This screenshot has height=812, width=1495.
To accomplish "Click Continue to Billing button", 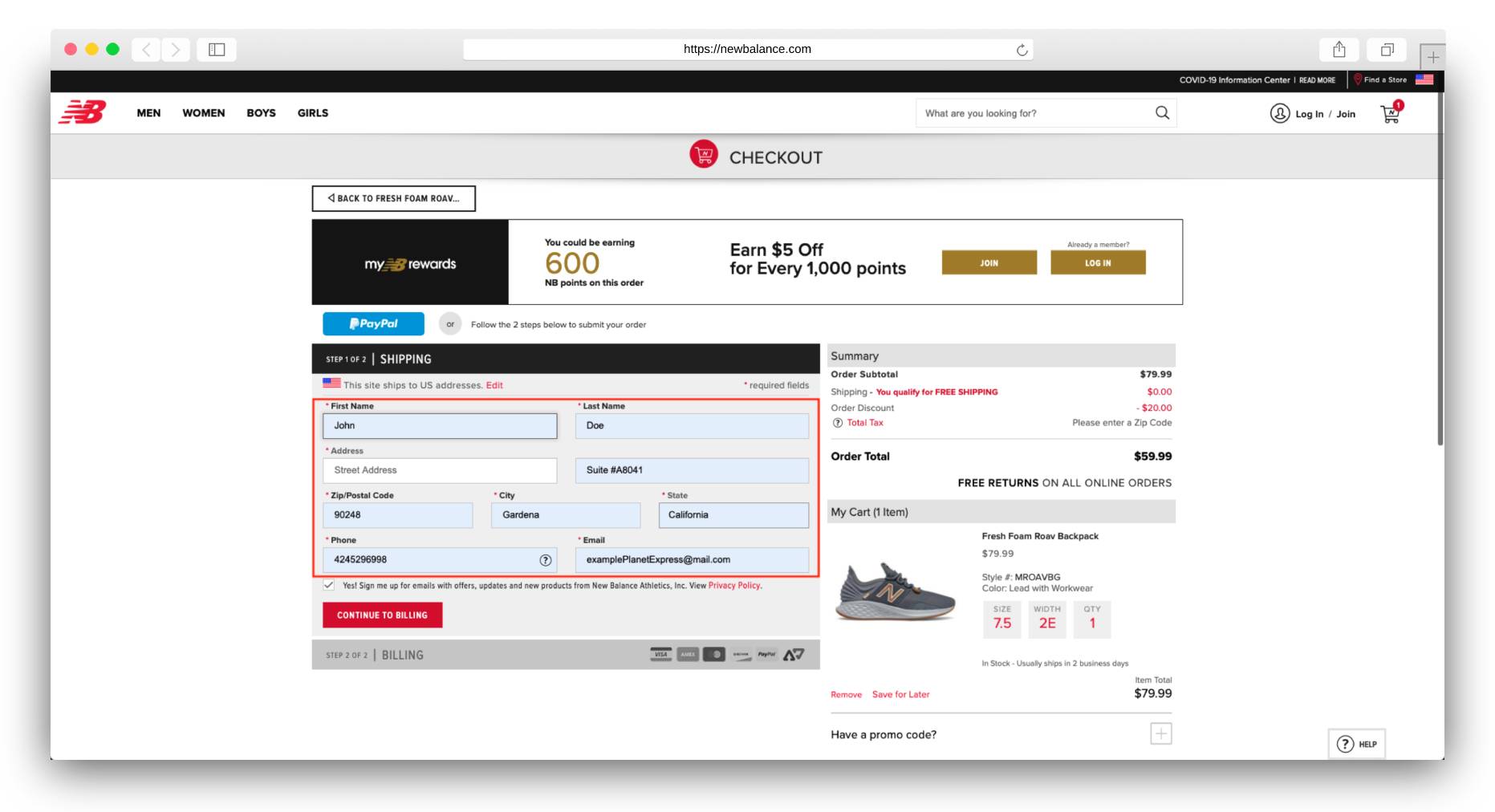I will tap(383, 615).
